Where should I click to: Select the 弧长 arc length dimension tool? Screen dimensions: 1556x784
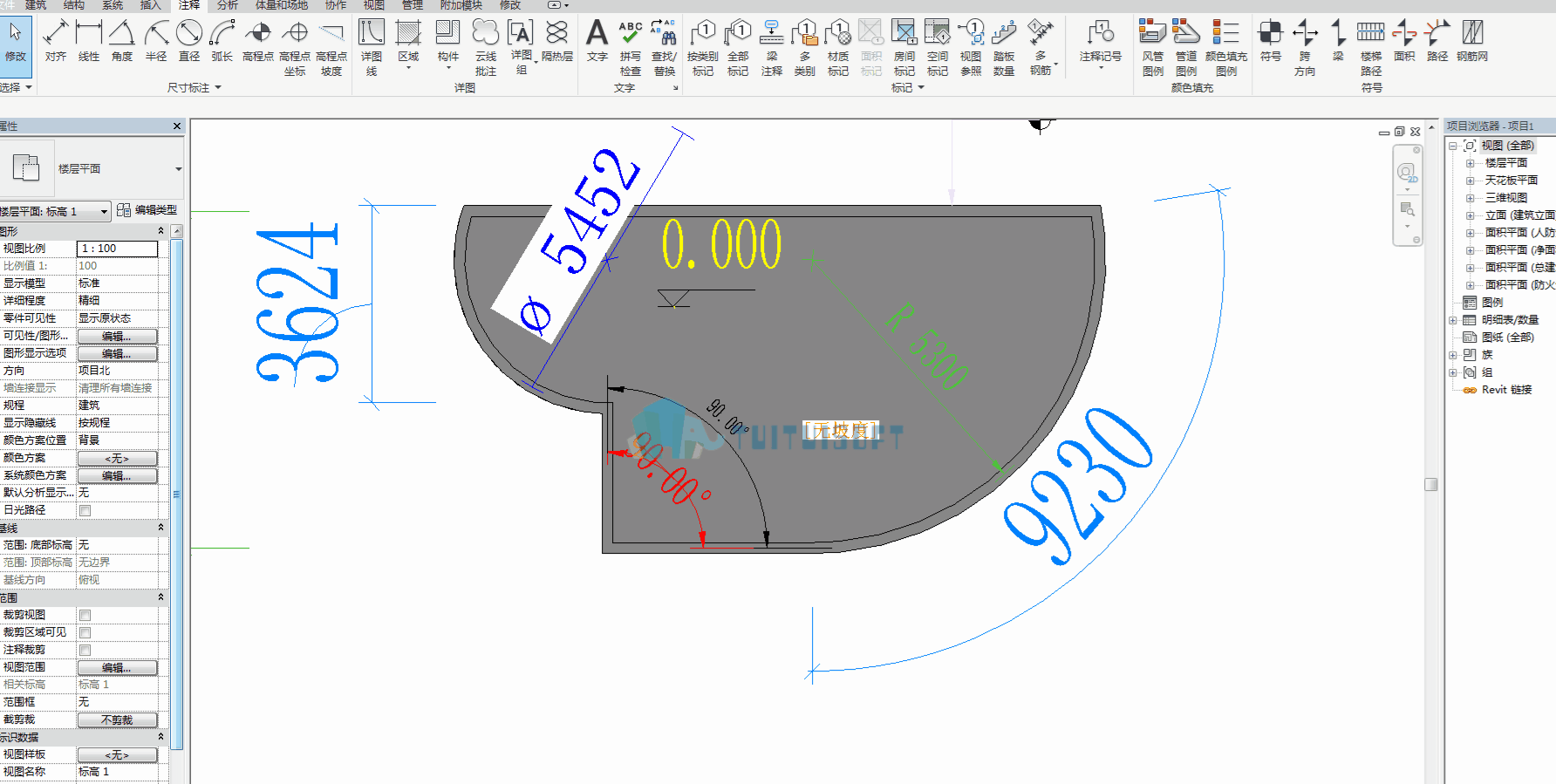click(222, 41)
